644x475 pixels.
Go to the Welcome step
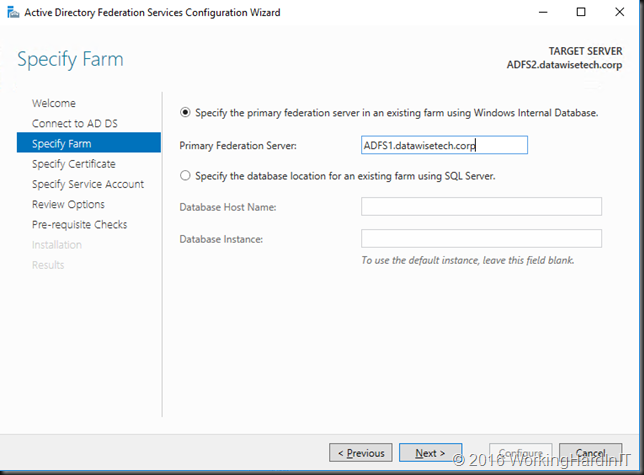tap(54, 103)
